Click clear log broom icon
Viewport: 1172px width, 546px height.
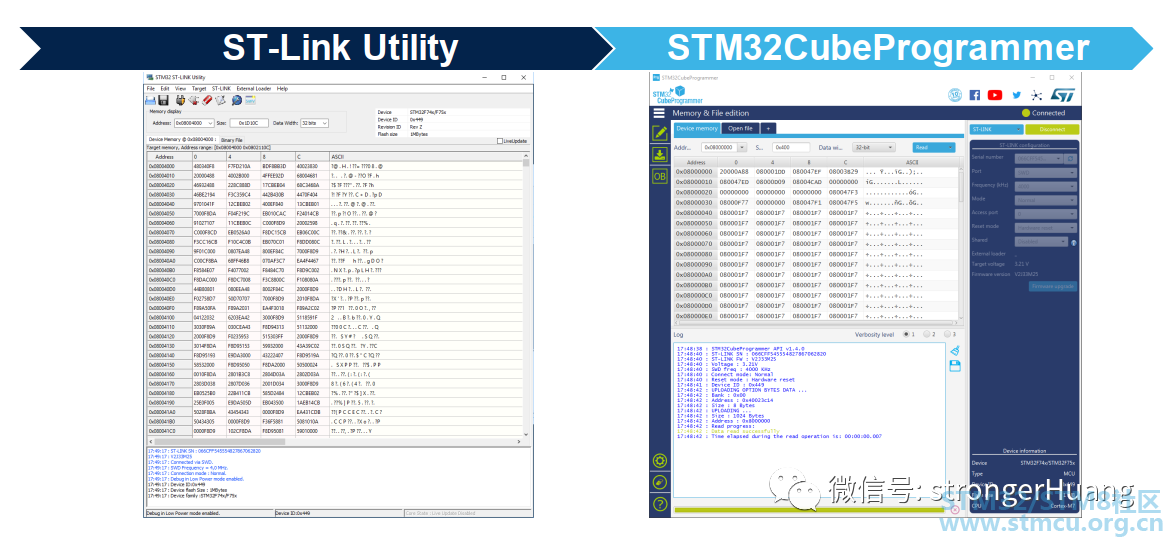point(955,350)
